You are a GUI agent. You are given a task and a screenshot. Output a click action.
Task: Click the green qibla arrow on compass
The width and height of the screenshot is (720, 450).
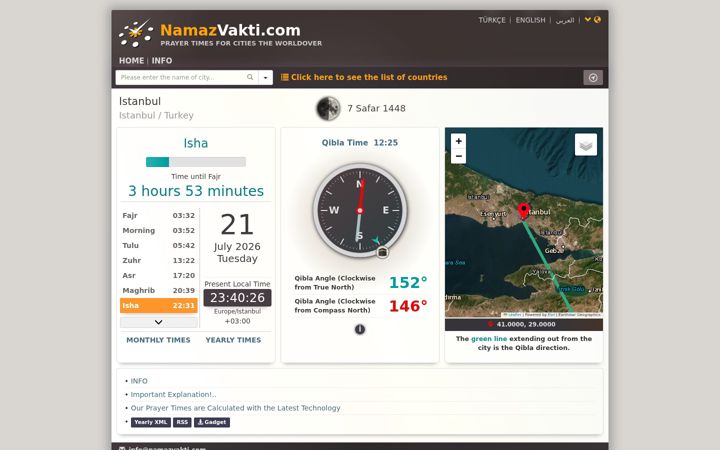[376, 240]
